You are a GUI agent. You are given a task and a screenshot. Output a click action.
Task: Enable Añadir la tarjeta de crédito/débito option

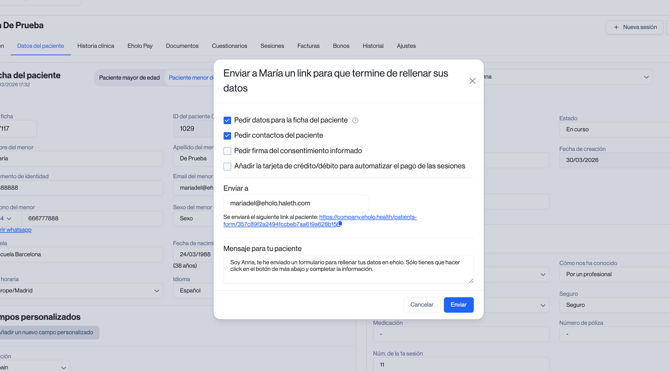[227, 166]
